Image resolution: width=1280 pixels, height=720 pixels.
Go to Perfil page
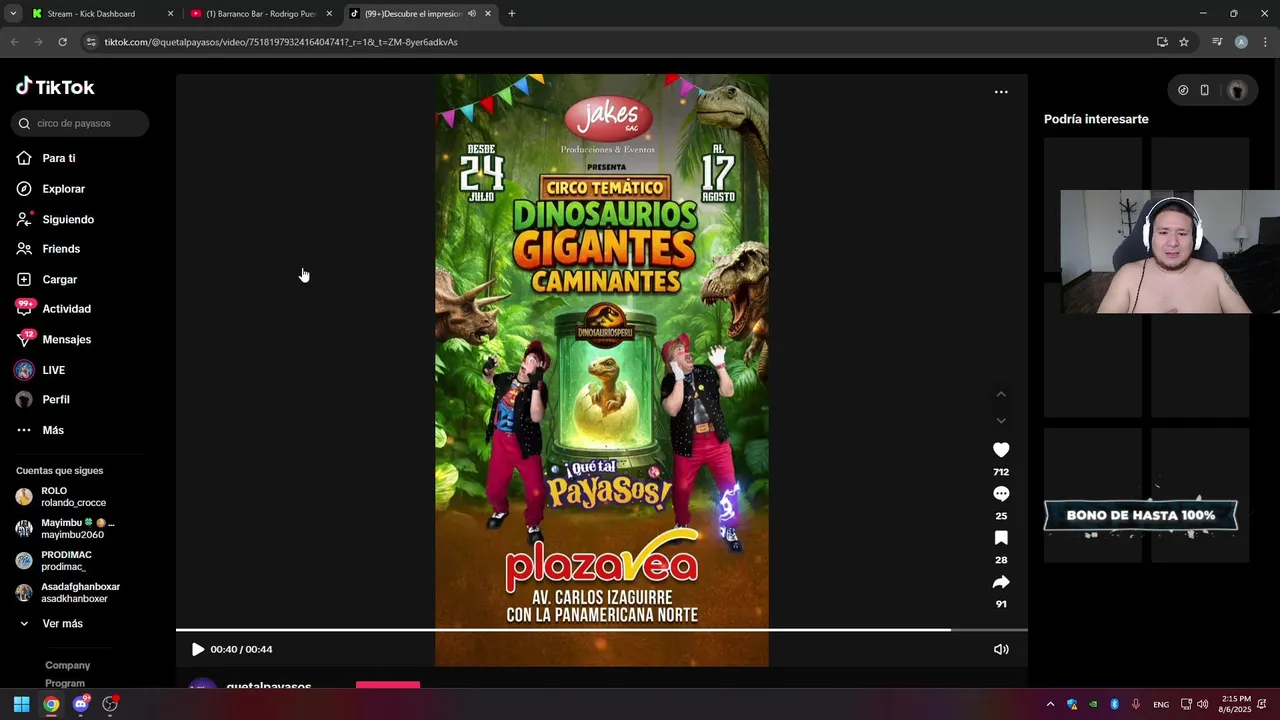point(42,400)
